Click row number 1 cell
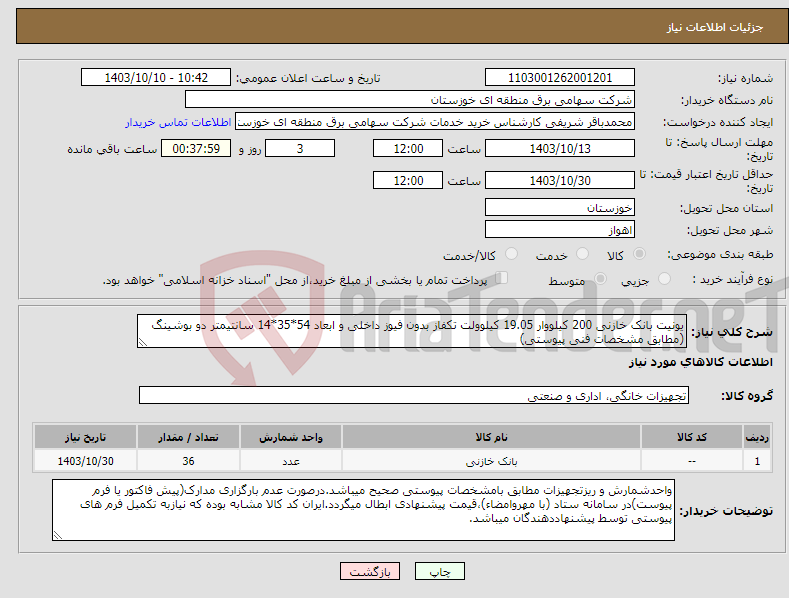The image size is (789, 598). click(757, 461)
